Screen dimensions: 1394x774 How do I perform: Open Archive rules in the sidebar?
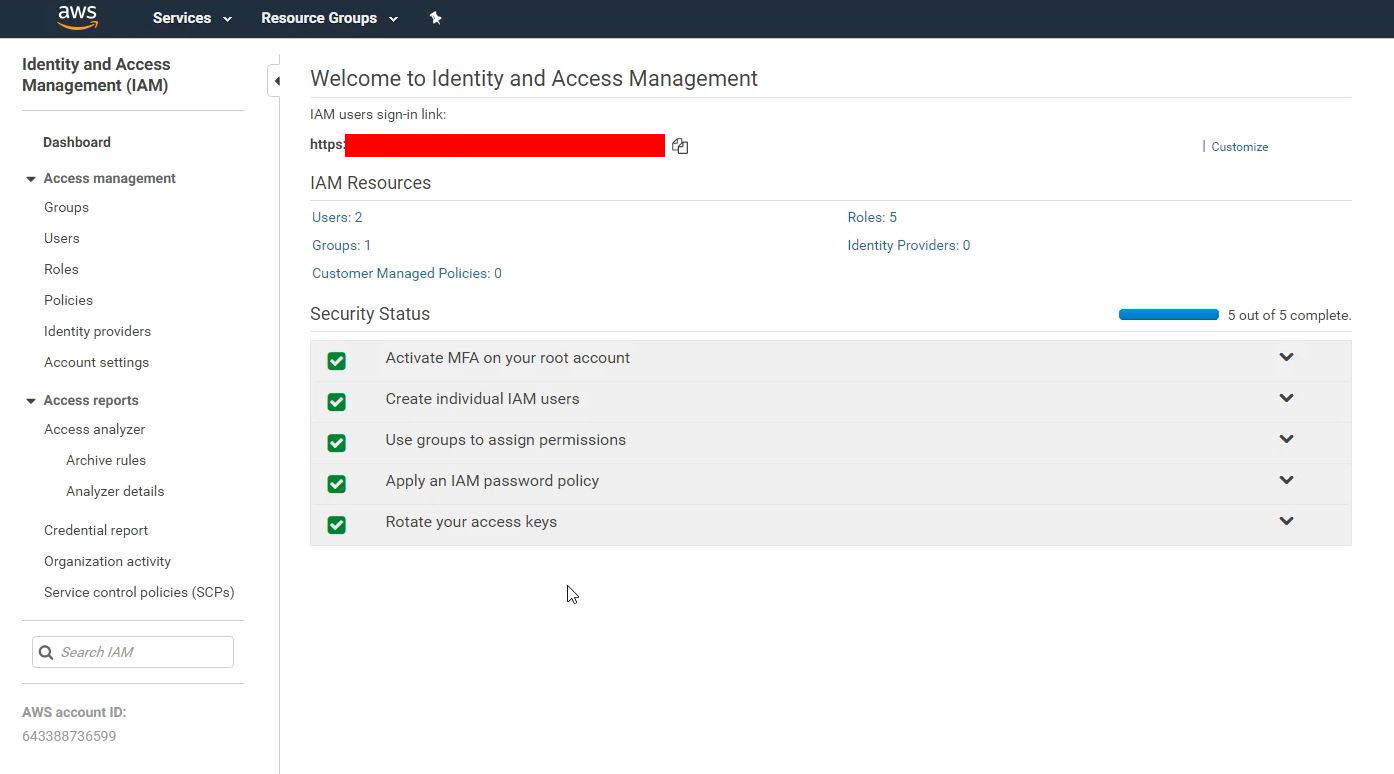point(106,460)
